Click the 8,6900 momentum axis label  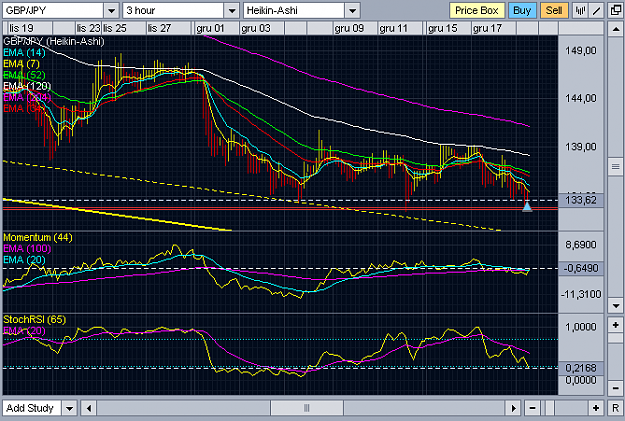tap(581, 245)
